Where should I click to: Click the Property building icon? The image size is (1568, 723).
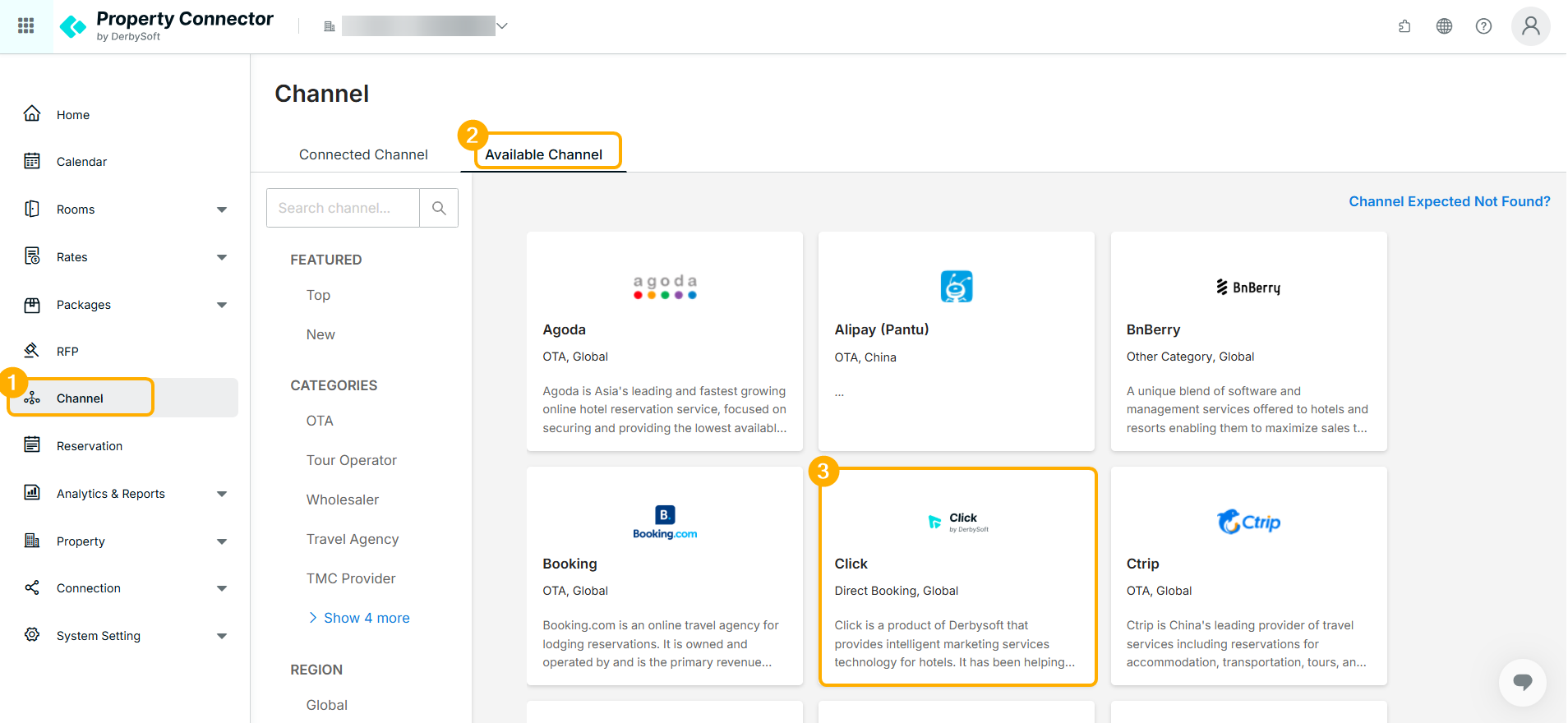tap(32, 541)
